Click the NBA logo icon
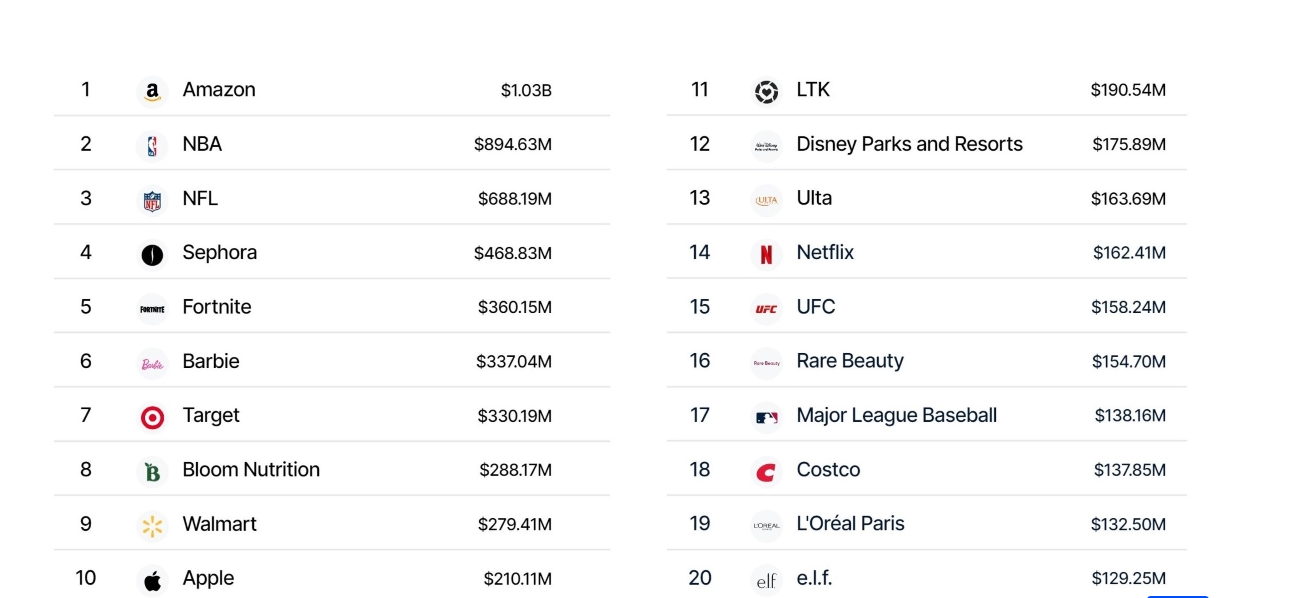Image resolution: width=1291 pixels, height=598 pixels. coord(152,146)
